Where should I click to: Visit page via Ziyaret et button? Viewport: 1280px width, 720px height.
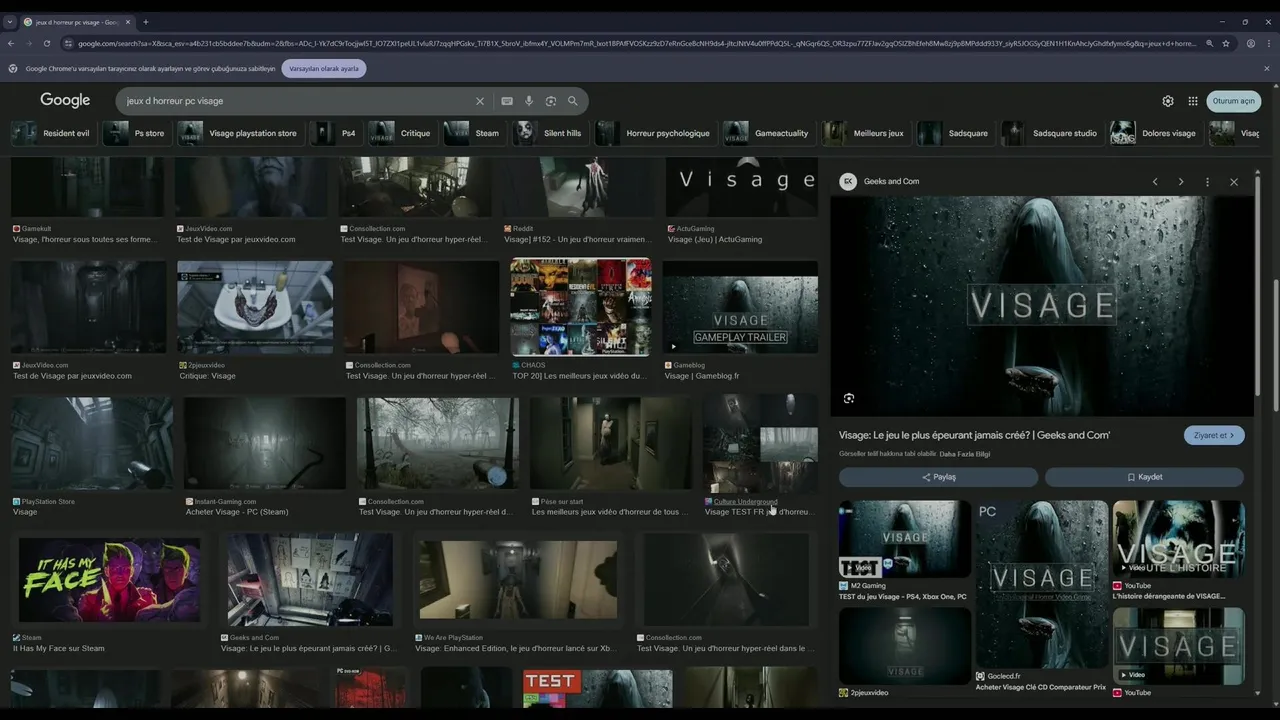(x=1214, y=435)
